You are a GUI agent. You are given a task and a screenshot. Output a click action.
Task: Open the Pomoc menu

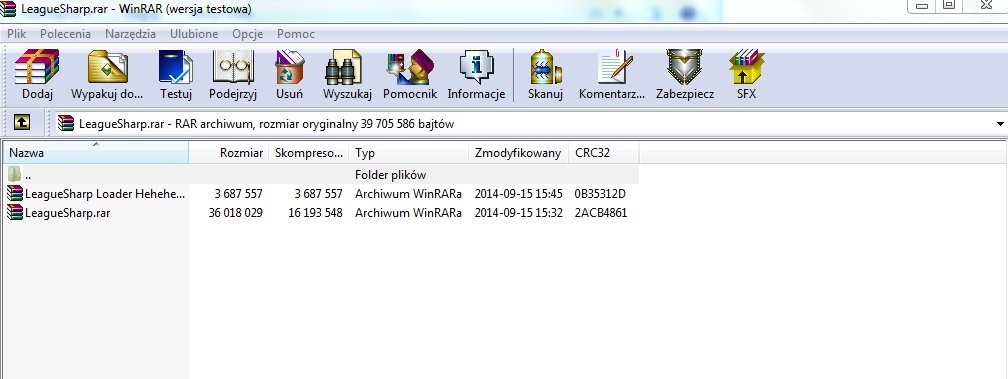[x=296, y=34]
